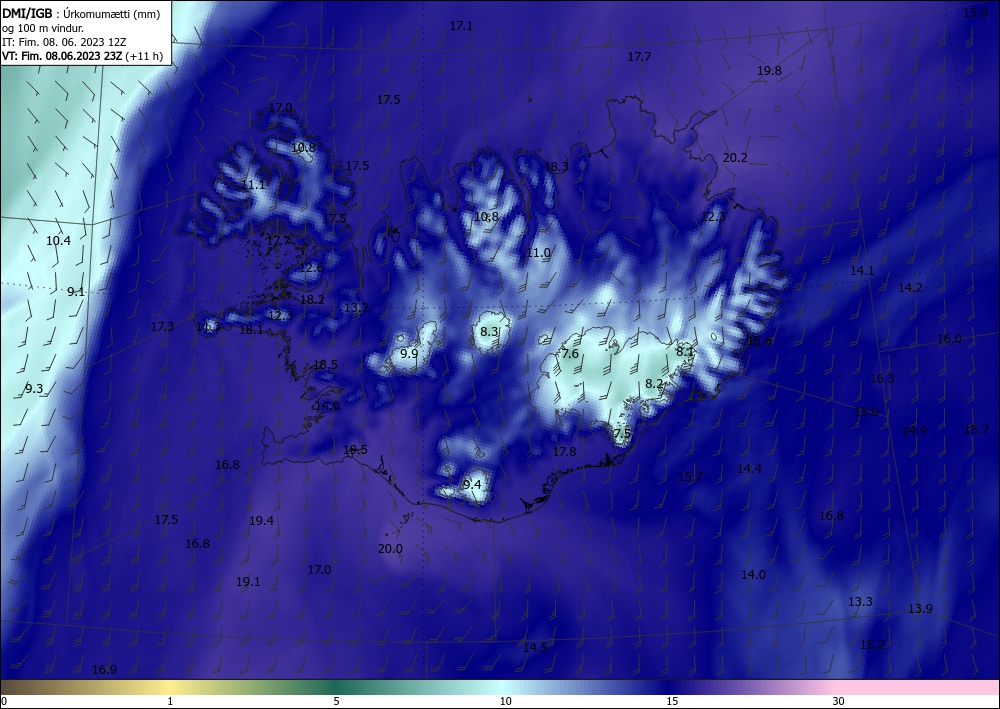Screen dimensions: 1000x709
Task: Click the map value 10.5
Action: tap(355, 450)
